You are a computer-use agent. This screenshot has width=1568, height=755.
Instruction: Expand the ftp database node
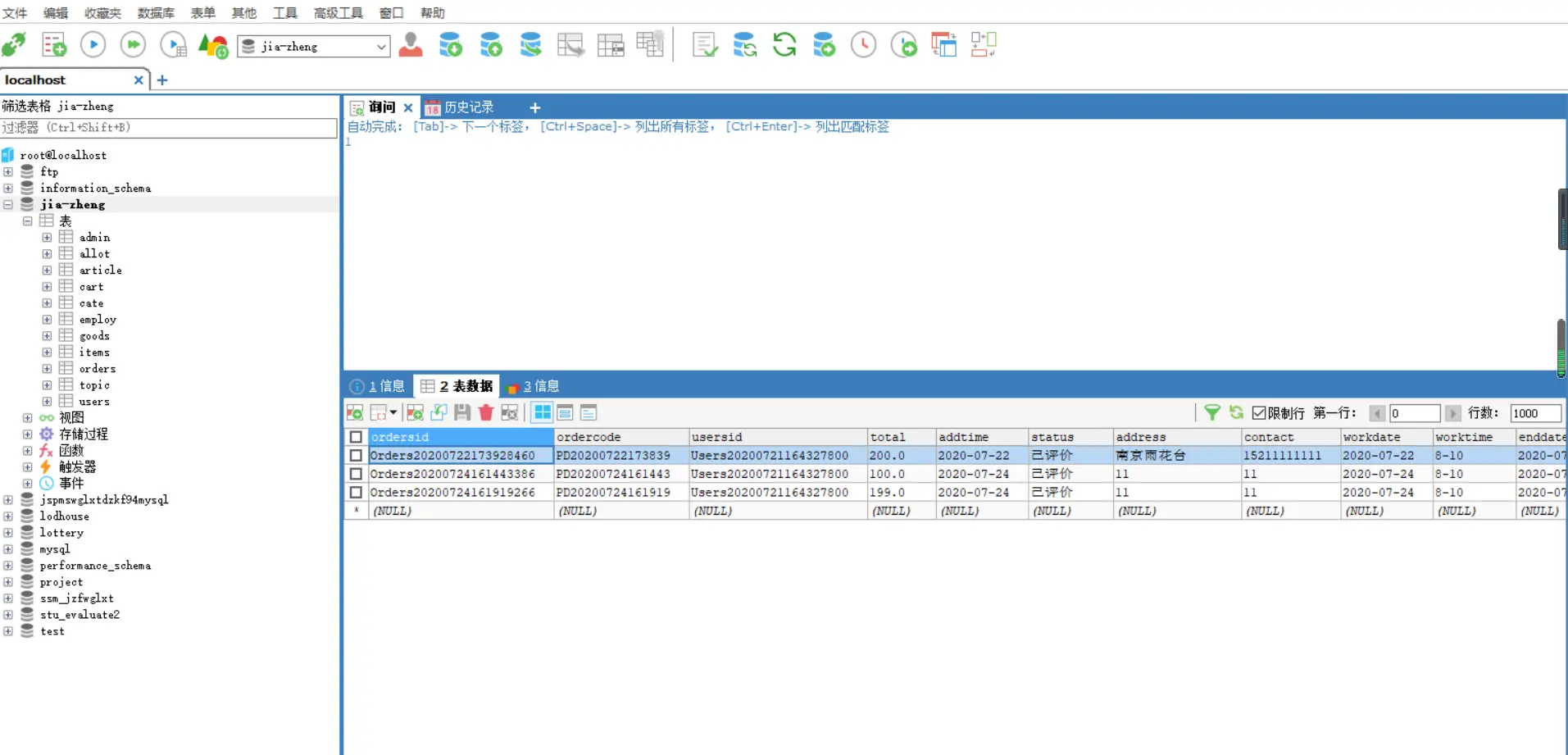click(x=8, y=172)
